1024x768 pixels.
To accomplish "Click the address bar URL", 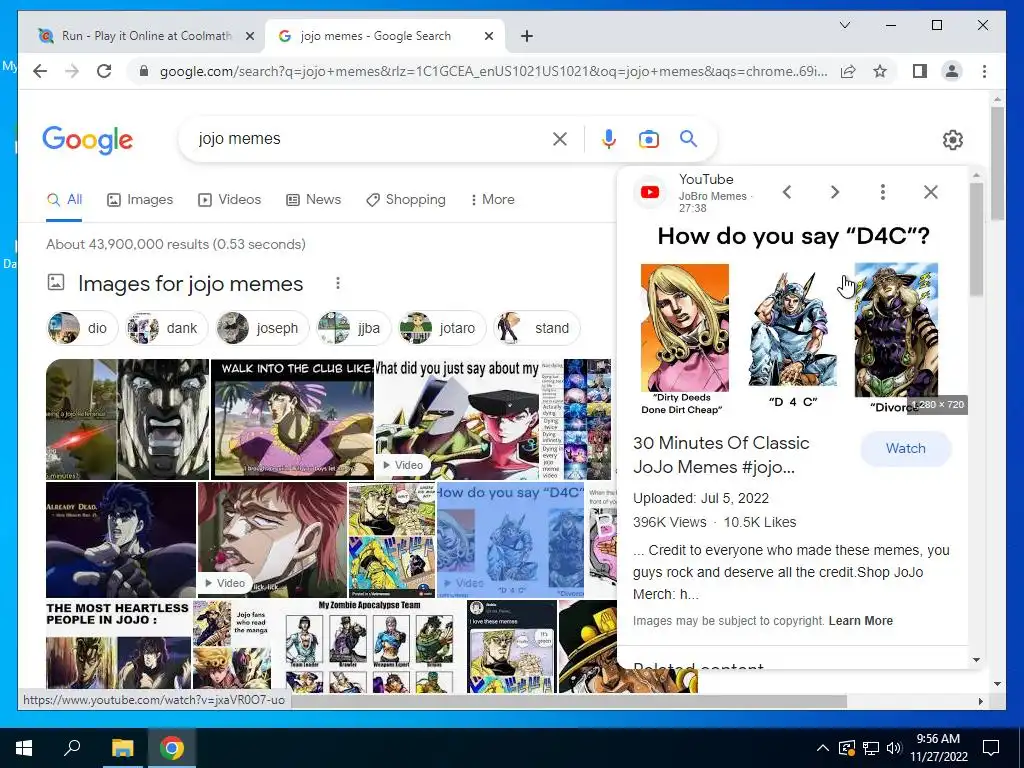I will (x=493, y=71).
